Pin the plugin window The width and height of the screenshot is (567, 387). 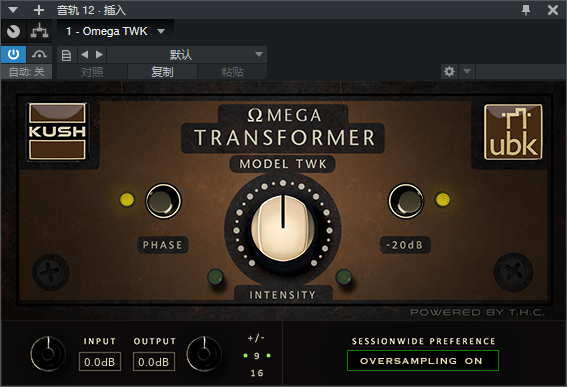point(526,10)
